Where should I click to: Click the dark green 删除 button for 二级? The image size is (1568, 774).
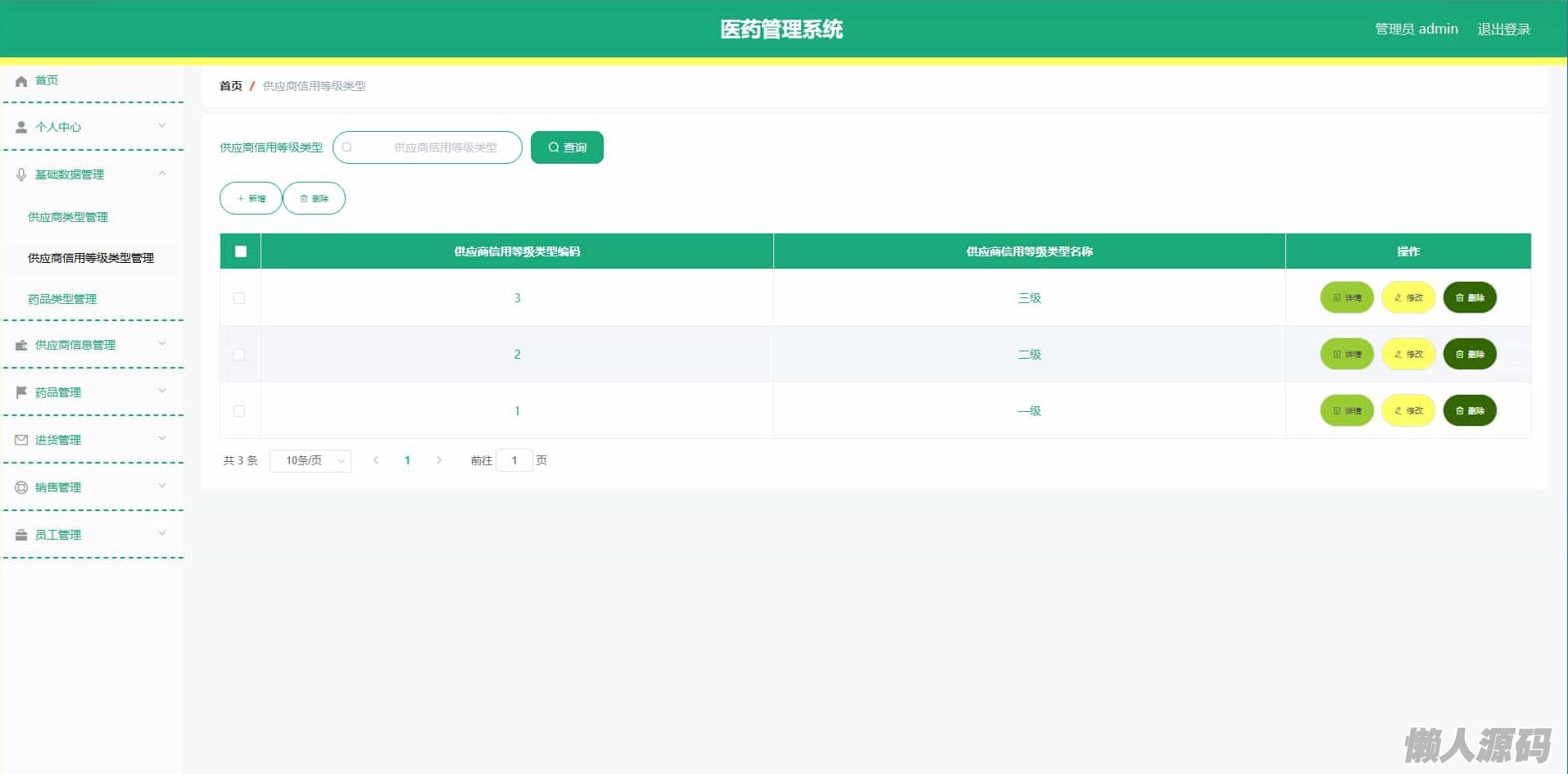(1469, 355)
